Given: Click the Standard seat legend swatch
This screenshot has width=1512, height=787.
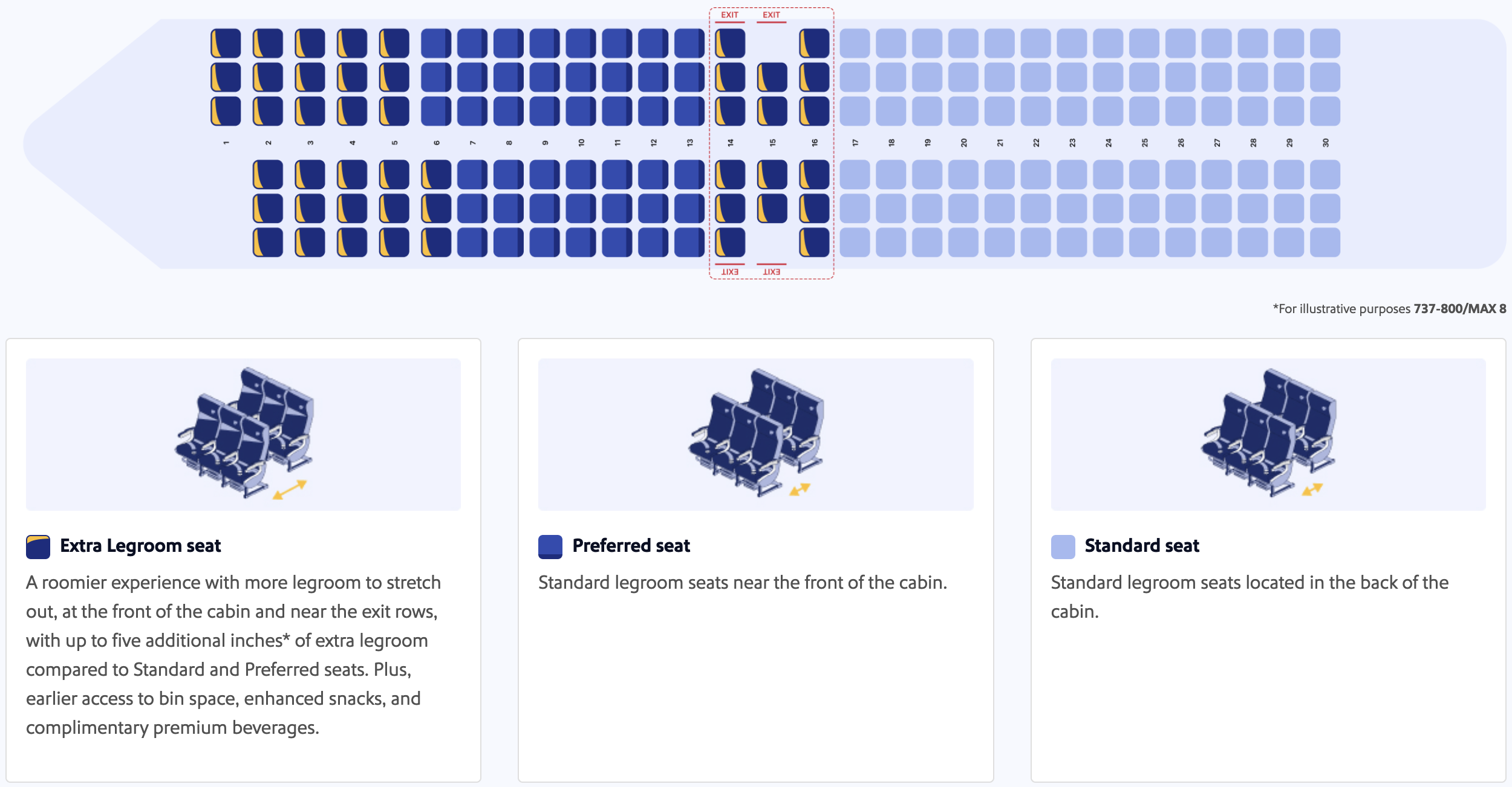Looking at the screenshot, I should pos(1063,546).
